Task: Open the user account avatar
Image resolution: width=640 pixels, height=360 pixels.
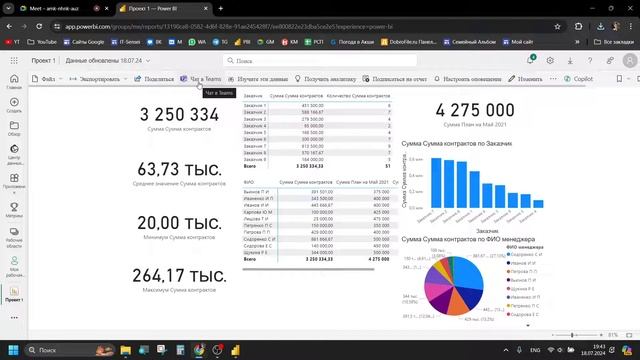Action: coord(630,60)
